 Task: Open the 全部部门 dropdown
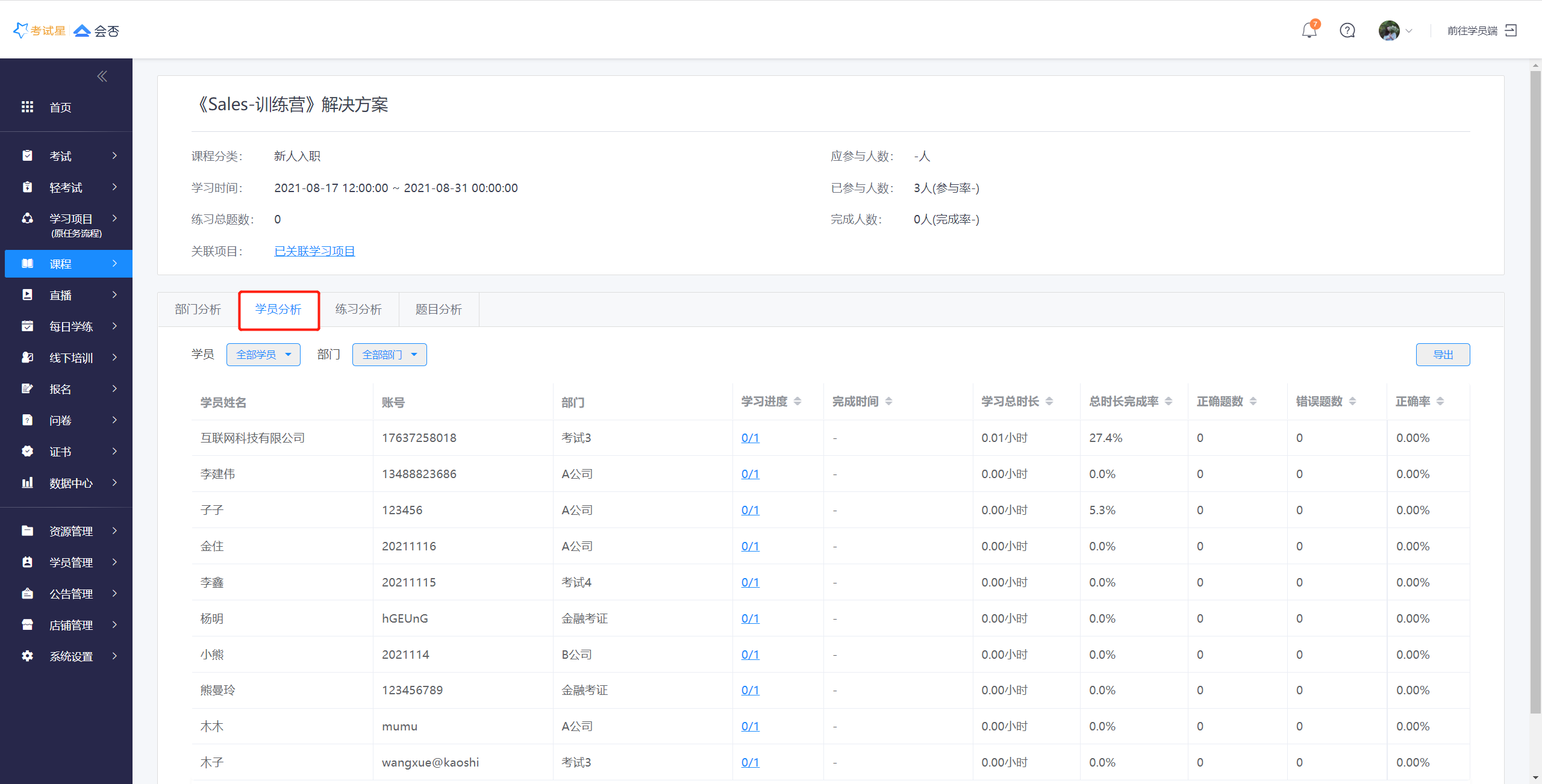click(x=389, y=355)
